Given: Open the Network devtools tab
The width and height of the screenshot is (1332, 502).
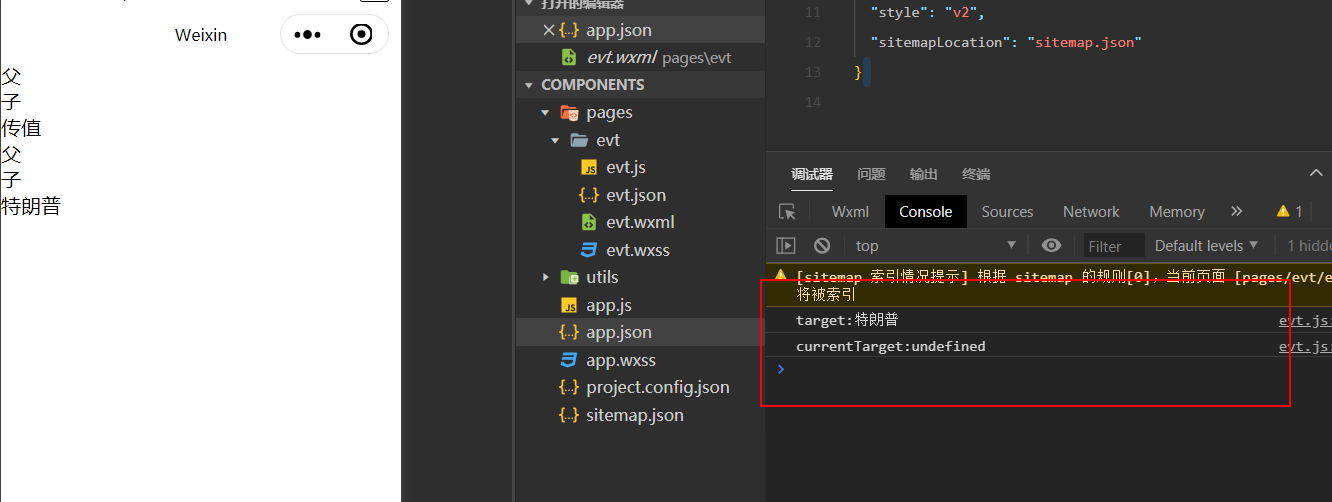Looking at the screenshot, I should pos(1091,212).
